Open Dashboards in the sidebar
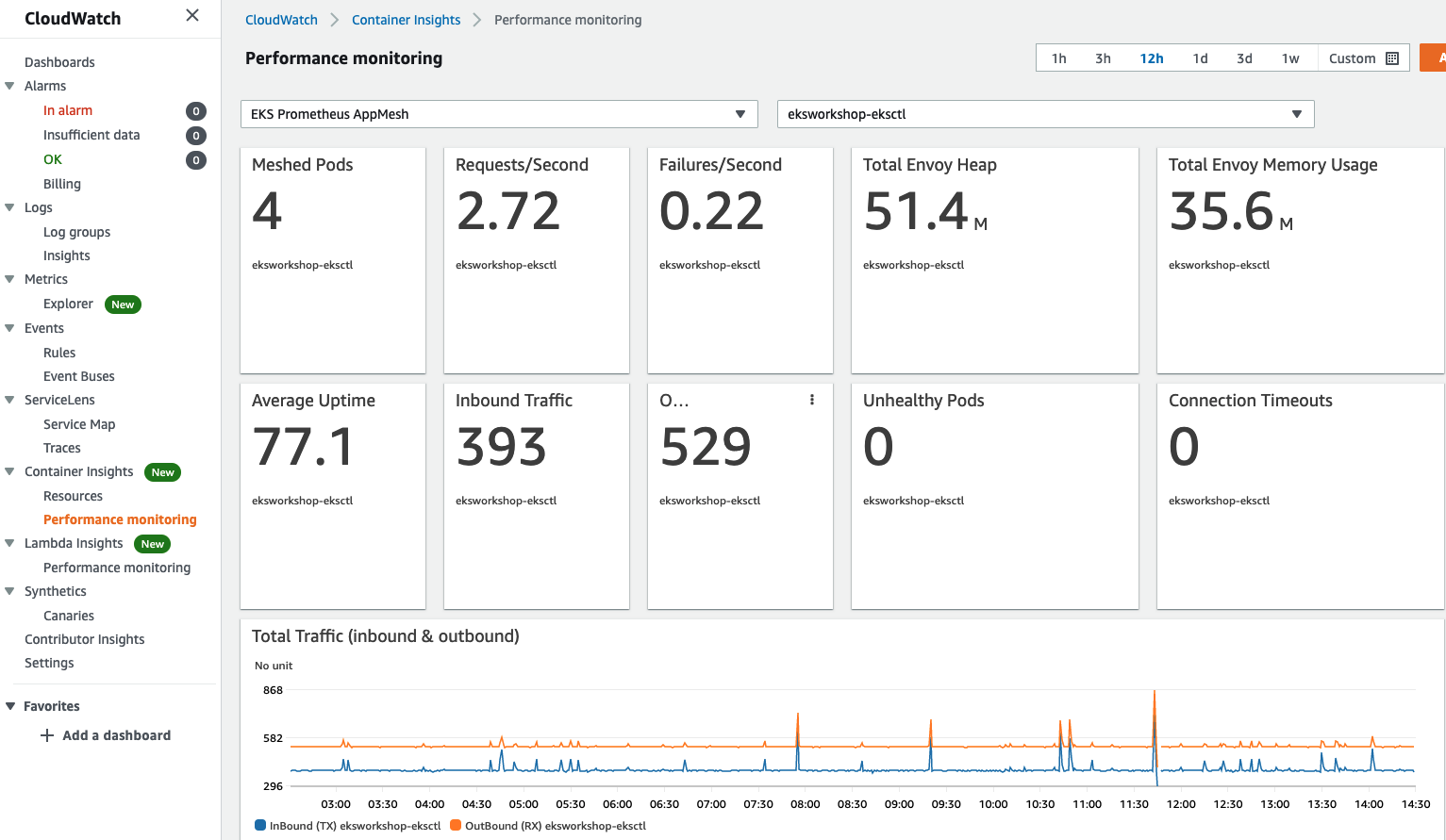 (59, 62)
